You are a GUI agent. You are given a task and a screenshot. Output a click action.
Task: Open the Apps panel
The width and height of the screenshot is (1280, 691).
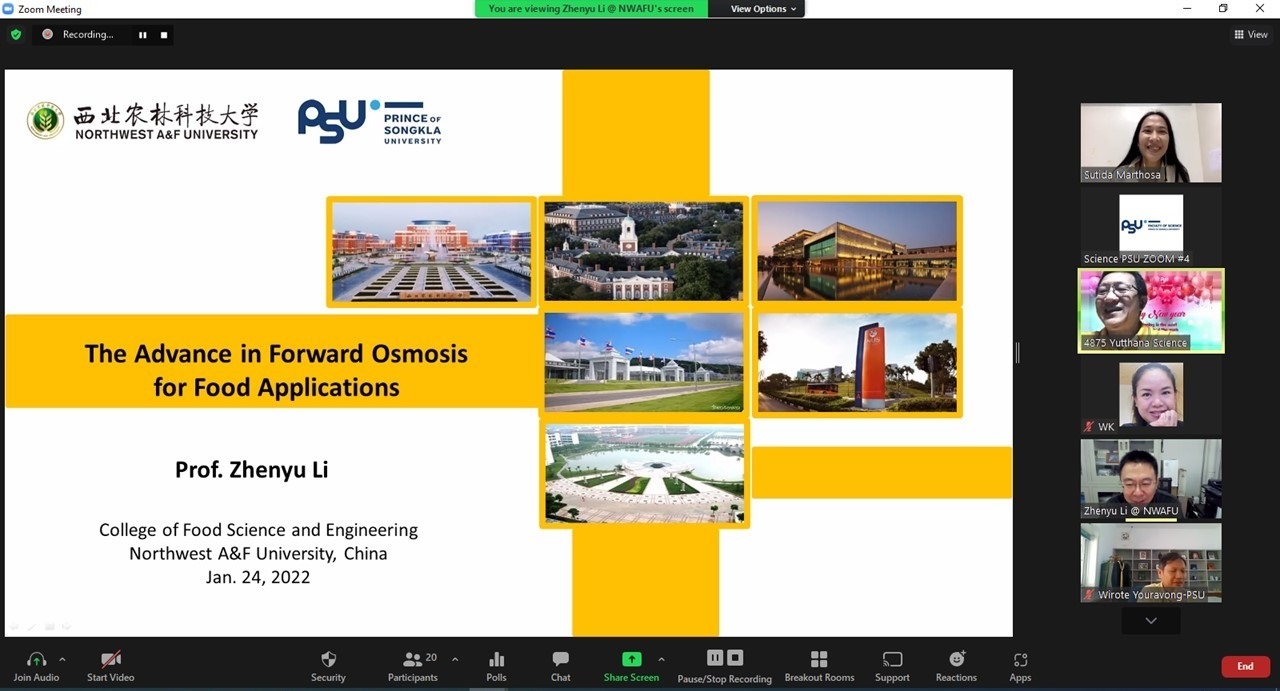coord(1020,660)
